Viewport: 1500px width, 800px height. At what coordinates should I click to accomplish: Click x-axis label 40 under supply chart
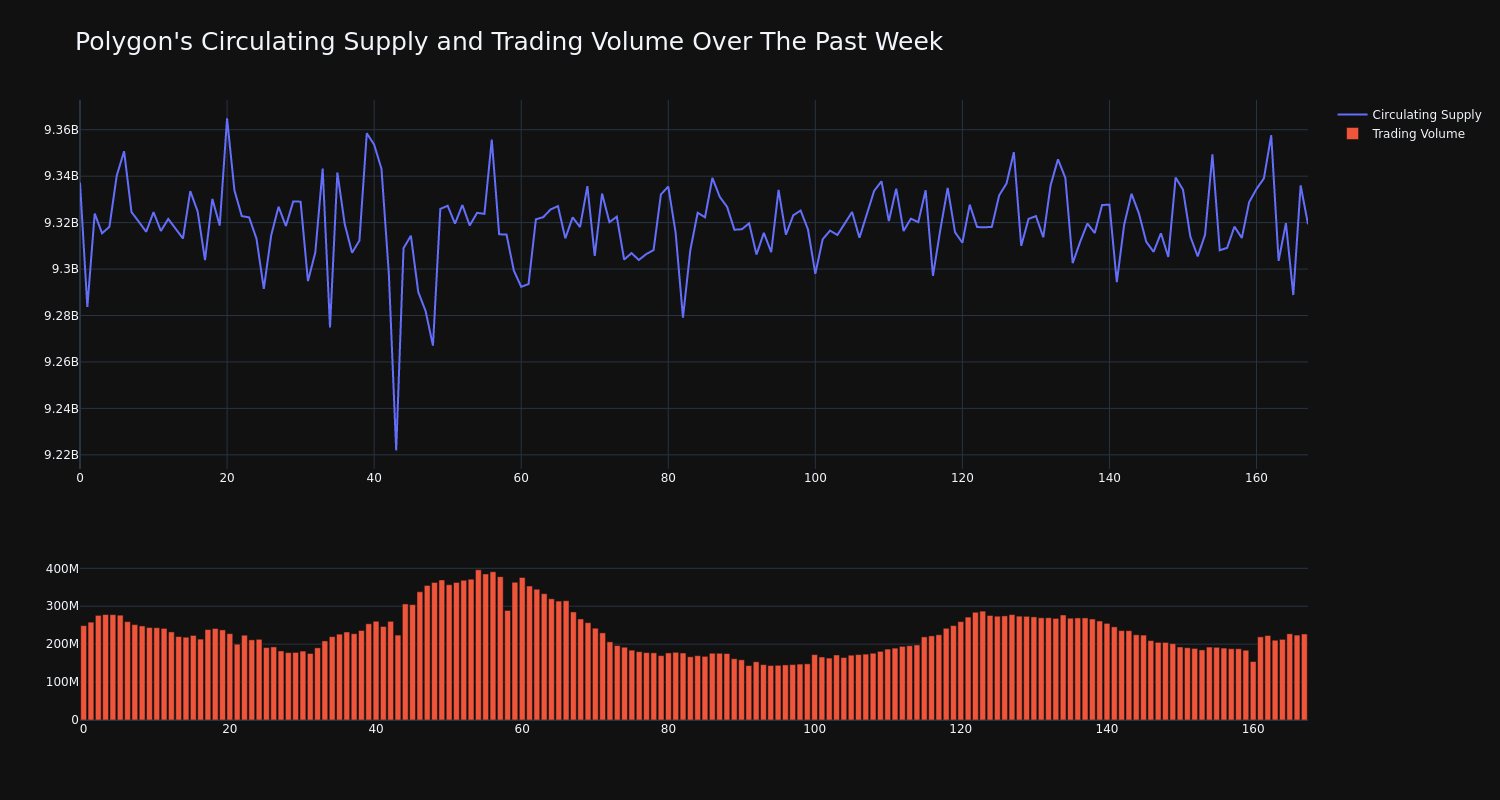(x=374, y=478)
